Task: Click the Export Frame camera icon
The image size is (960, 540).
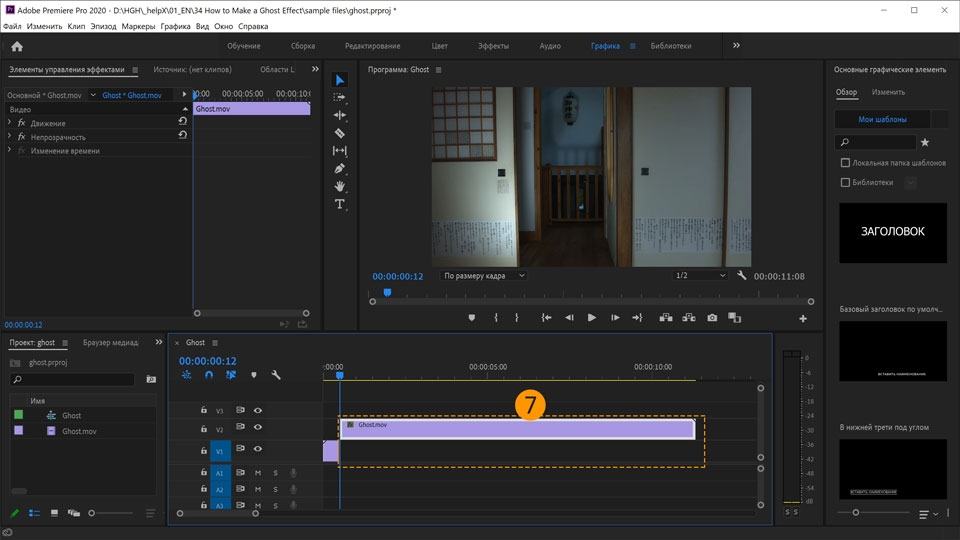Action: (712, 318)
